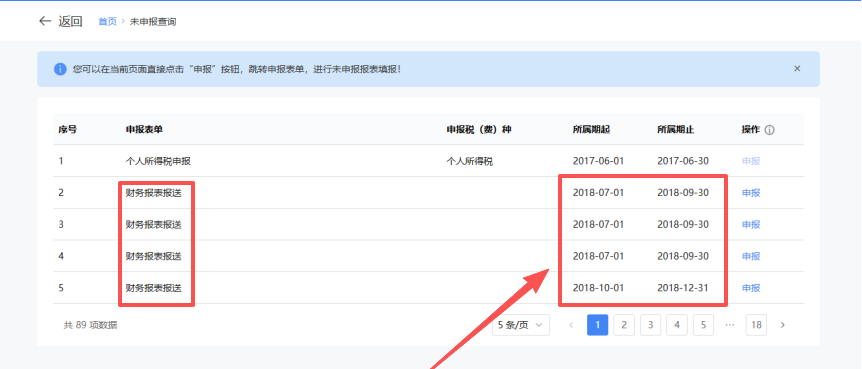Screen dimensions: 862x369
Task: Click the 共 89 项数据 total count
Action: point(91,325)
